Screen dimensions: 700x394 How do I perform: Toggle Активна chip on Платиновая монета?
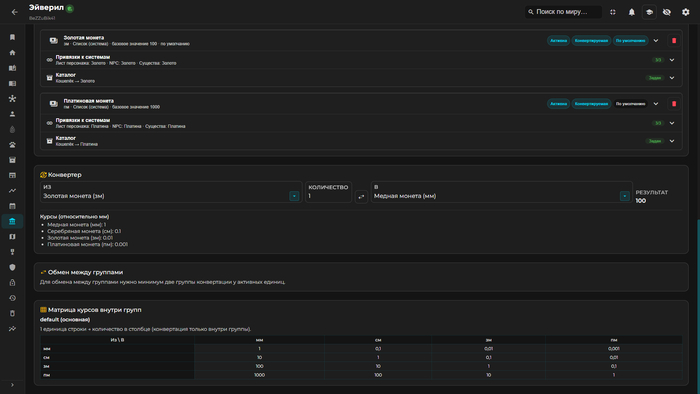point(558,104)
